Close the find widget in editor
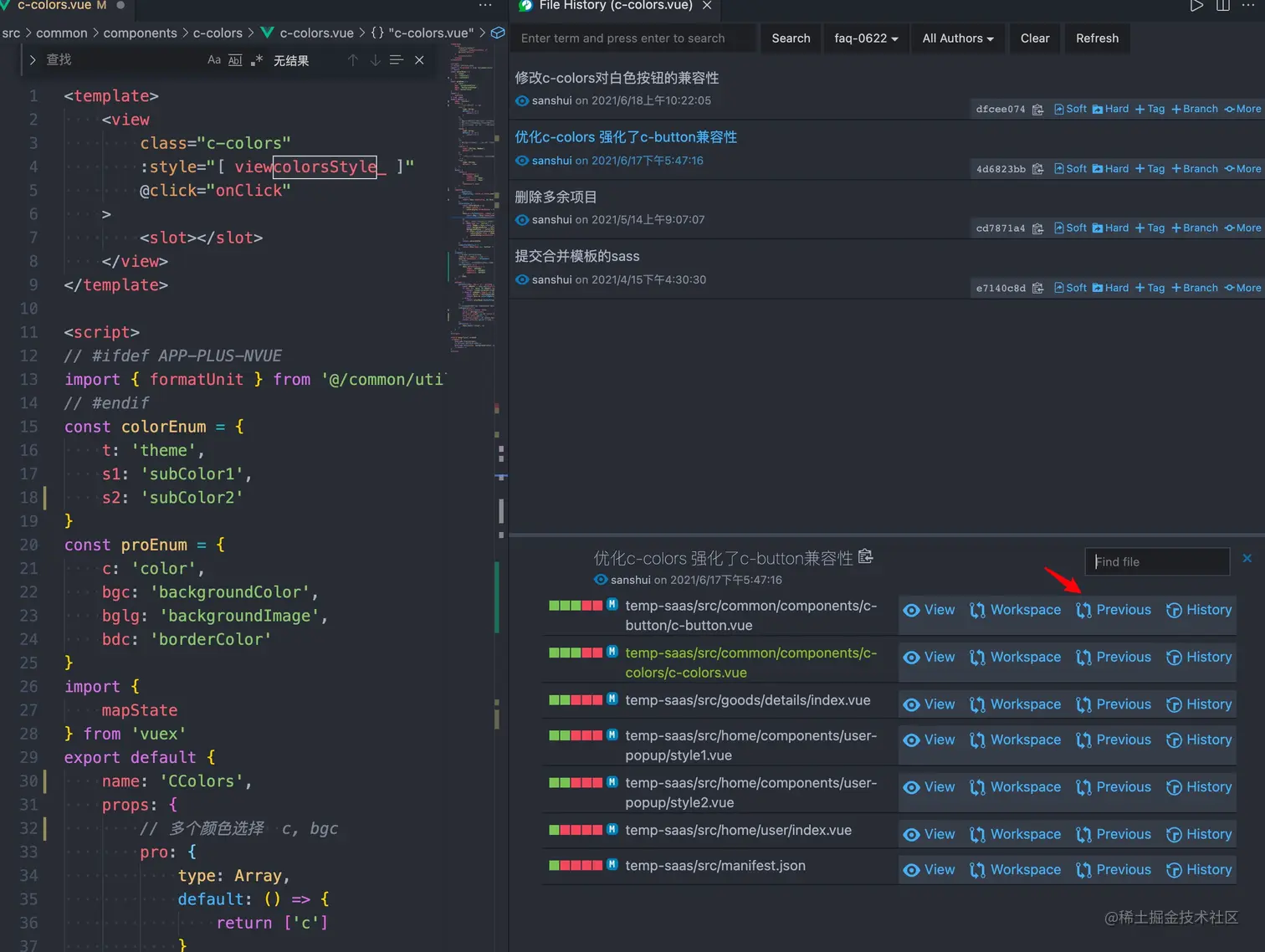Screen dimensions: 1265x952 coord(419,60)
